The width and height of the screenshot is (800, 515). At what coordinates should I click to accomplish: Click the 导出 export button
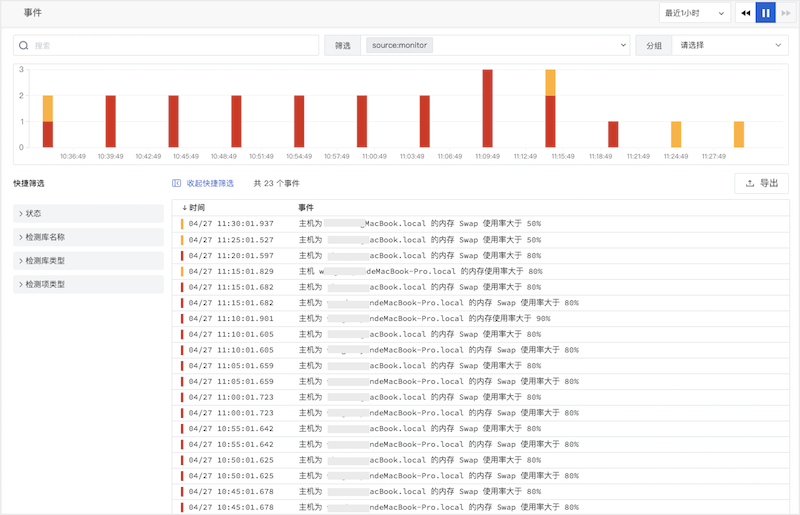coord(761,183)
